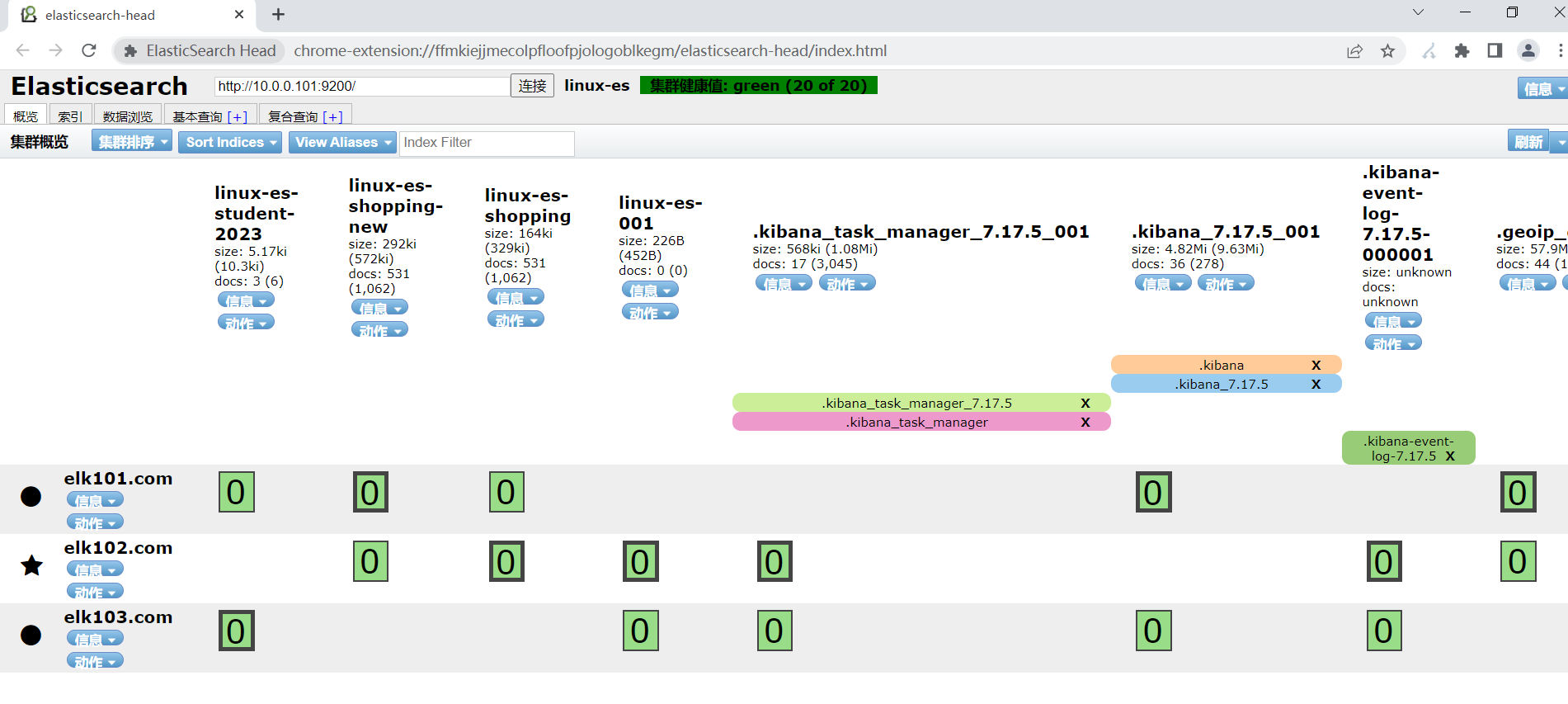
Task: Go back using the browser back arrow
Action: click(x=23, y=51)
